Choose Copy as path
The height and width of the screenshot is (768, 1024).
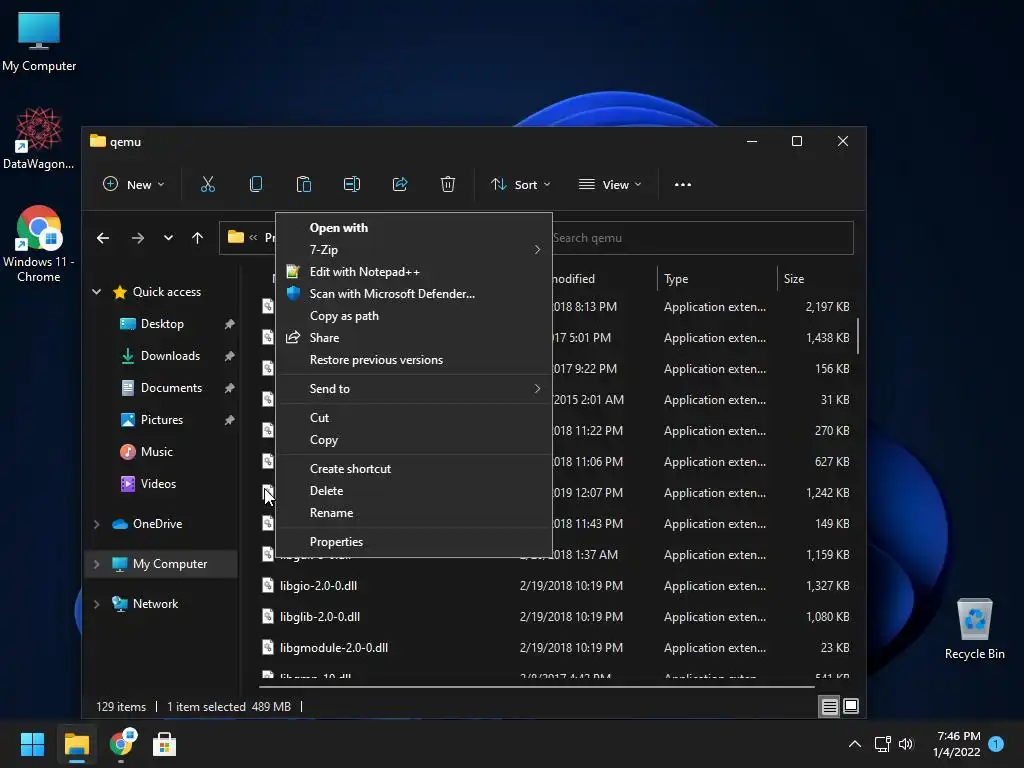(414, 316)
